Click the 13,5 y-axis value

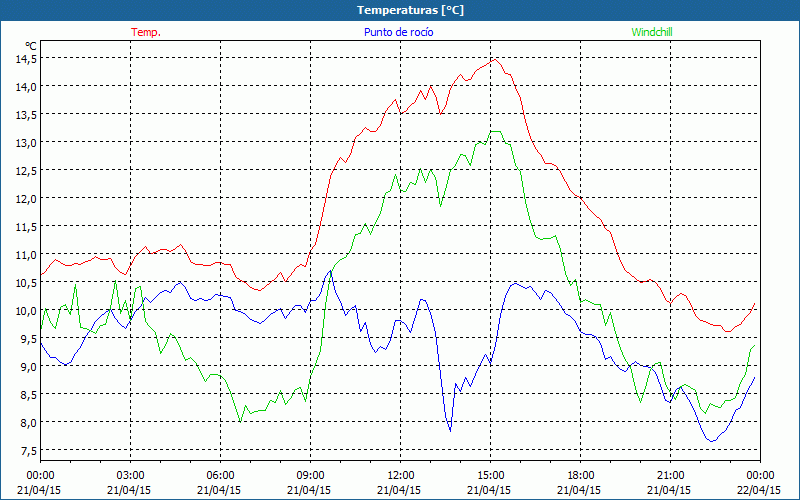(x=27, y=114)
